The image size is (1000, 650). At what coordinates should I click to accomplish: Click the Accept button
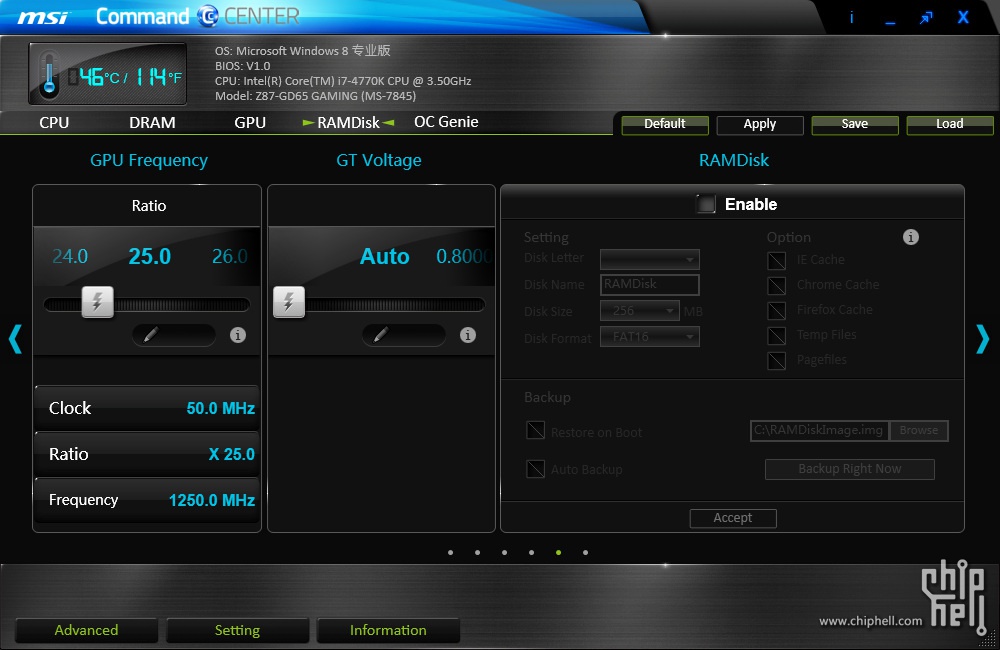point(733,518)
